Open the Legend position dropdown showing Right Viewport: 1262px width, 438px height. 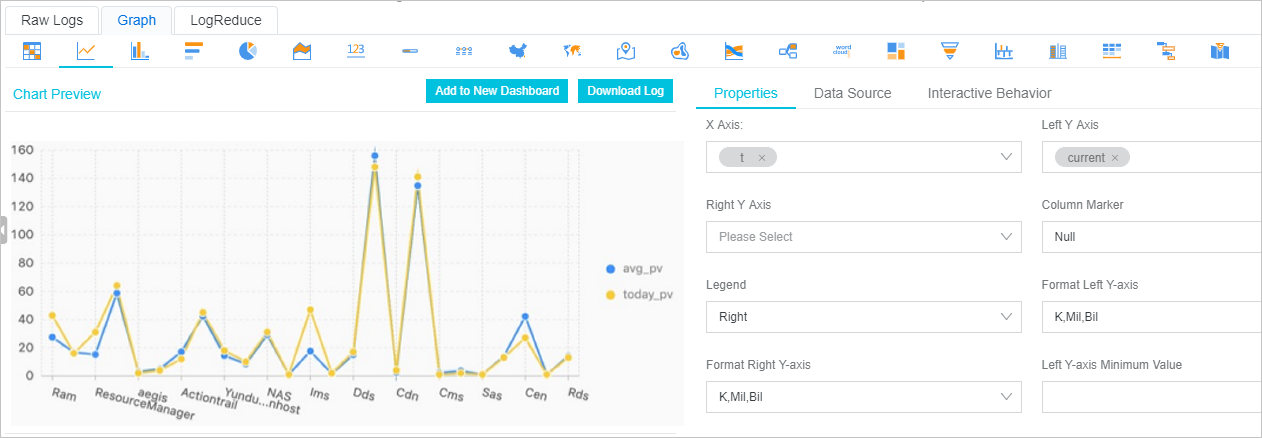tap(864, 317)
